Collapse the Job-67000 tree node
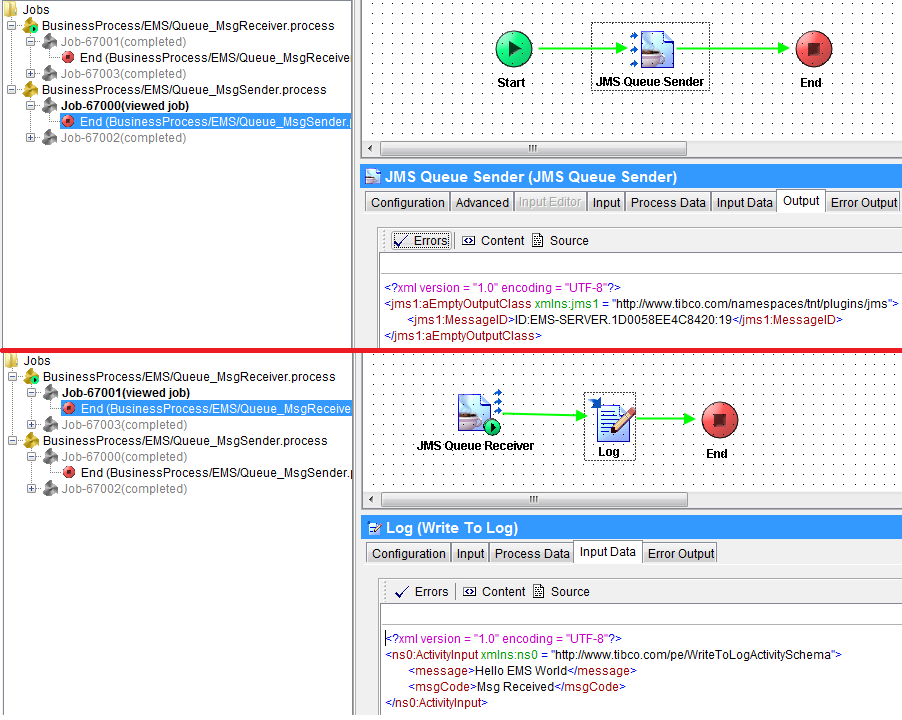The image size is (902, 720). [x=32, y=105]
